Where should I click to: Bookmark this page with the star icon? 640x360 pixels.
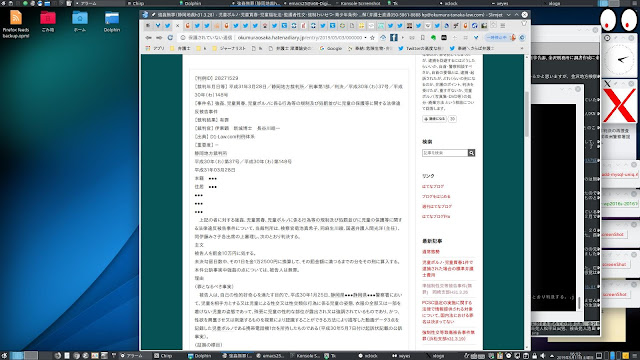(372, 38)
